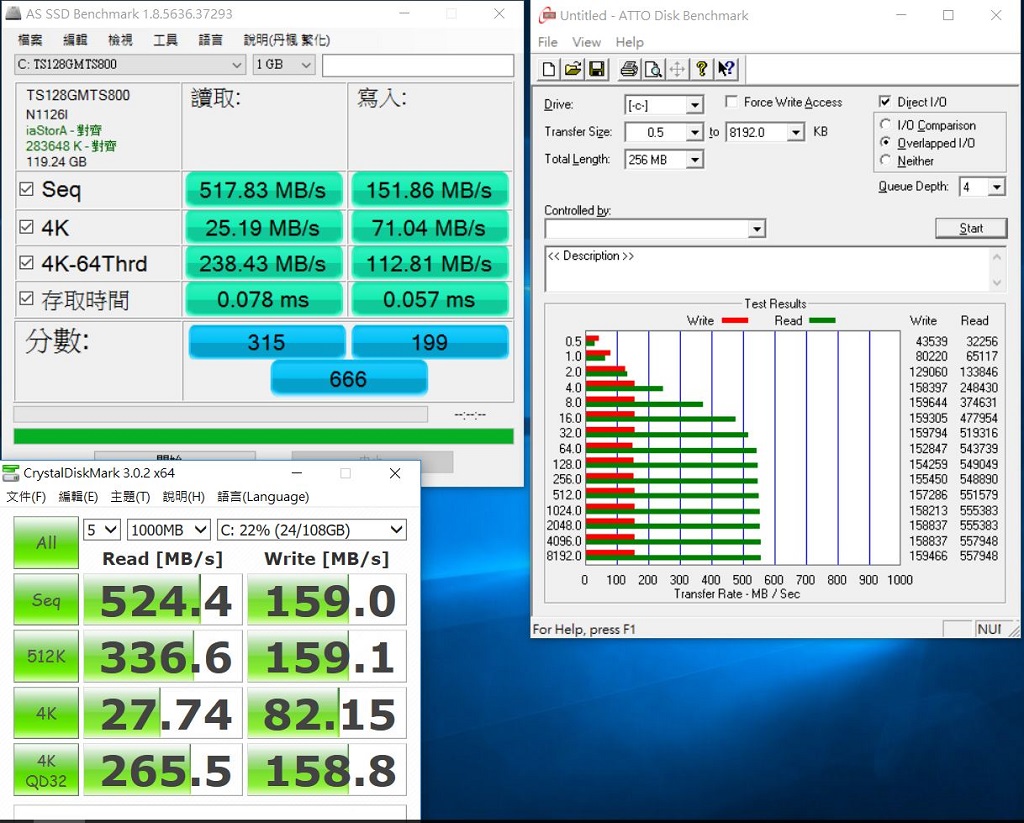Select the Overlapped I/O radio option
Image resolution: width=1024 pixels, height=823 pixels.
(886, 142)
